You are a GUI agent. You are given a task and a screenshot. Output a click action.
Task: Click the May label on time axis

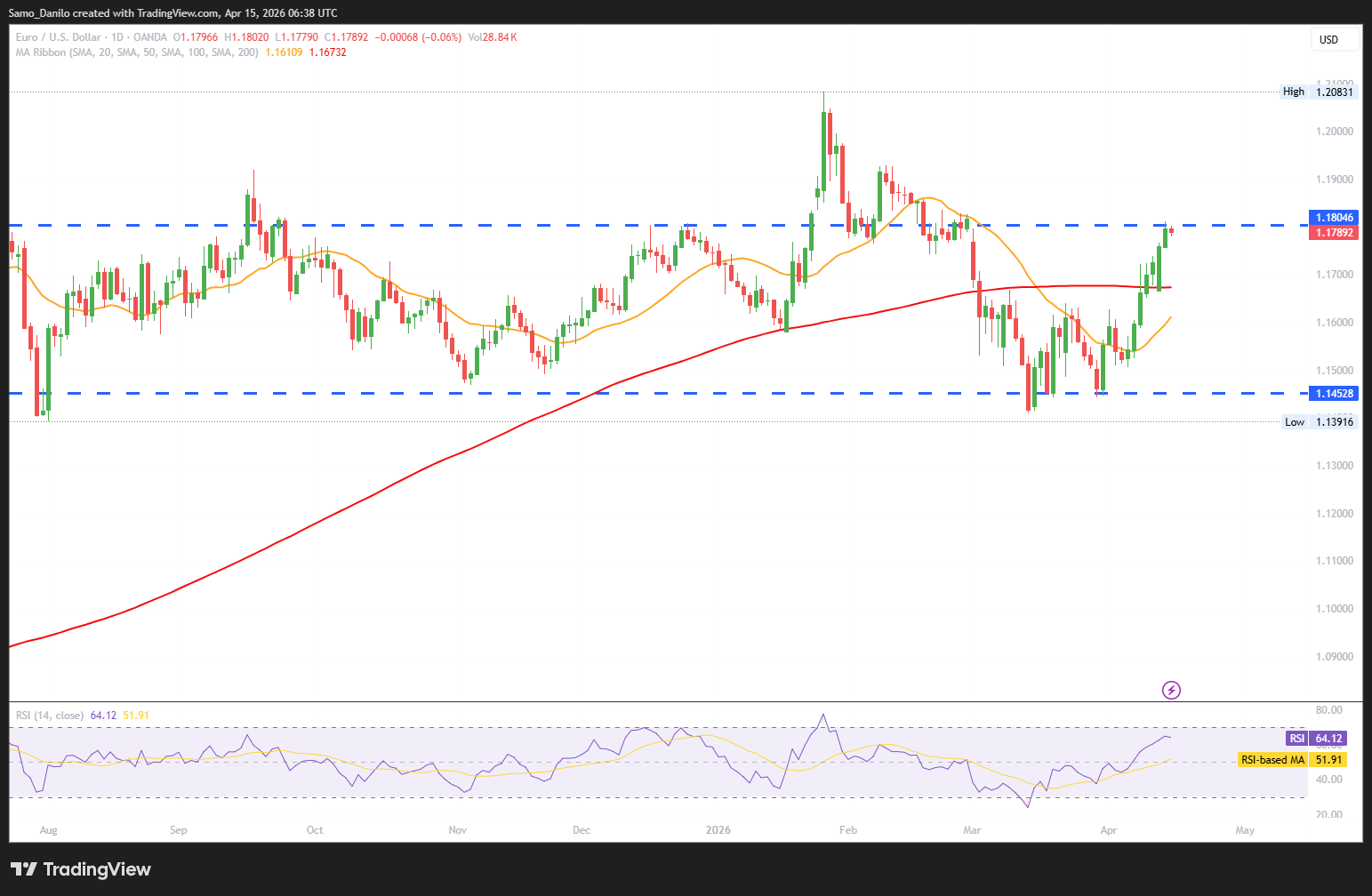tap(1245, 830)
